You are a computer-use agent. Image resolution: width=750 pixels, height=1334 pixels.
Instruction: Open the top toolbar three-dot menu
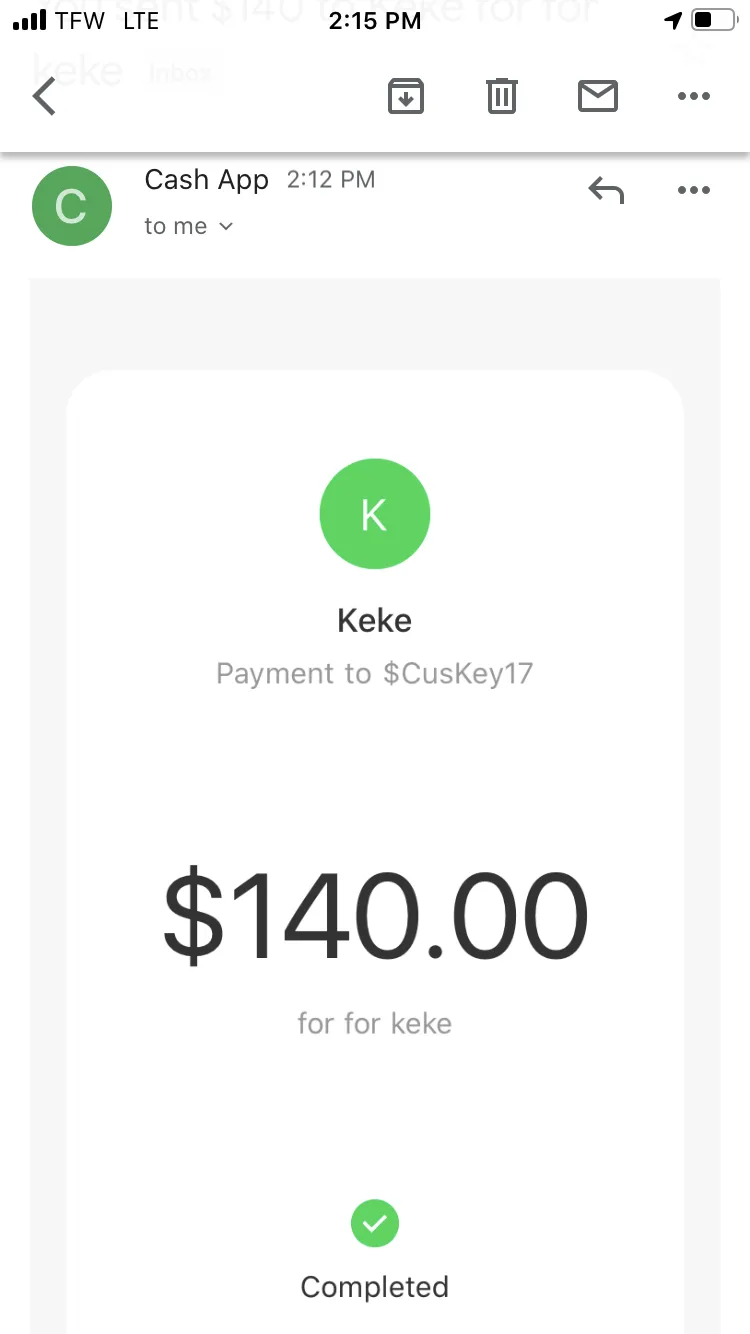point(693,97)
